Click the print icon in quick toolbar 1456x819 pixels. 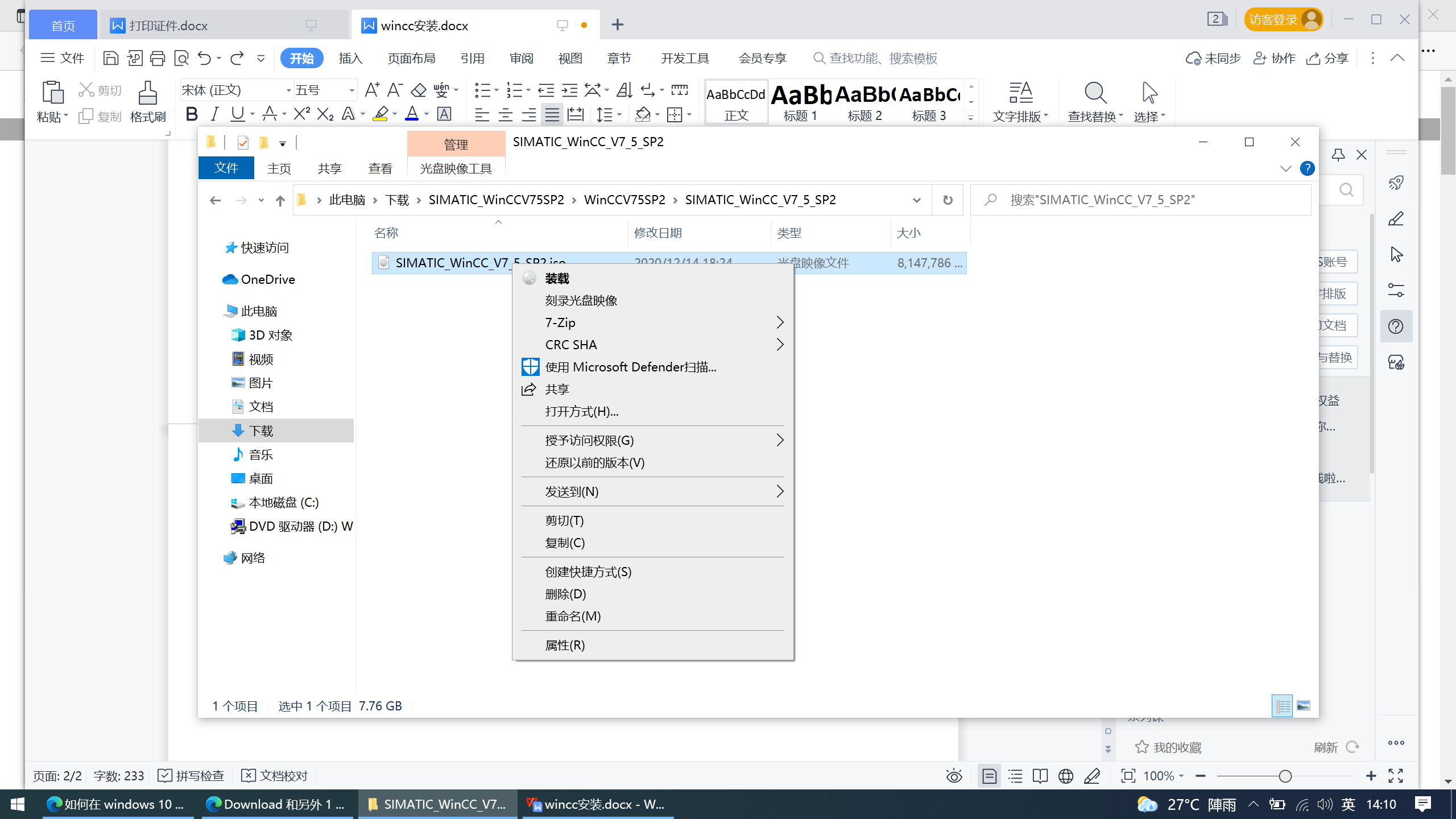coord(158,58)
